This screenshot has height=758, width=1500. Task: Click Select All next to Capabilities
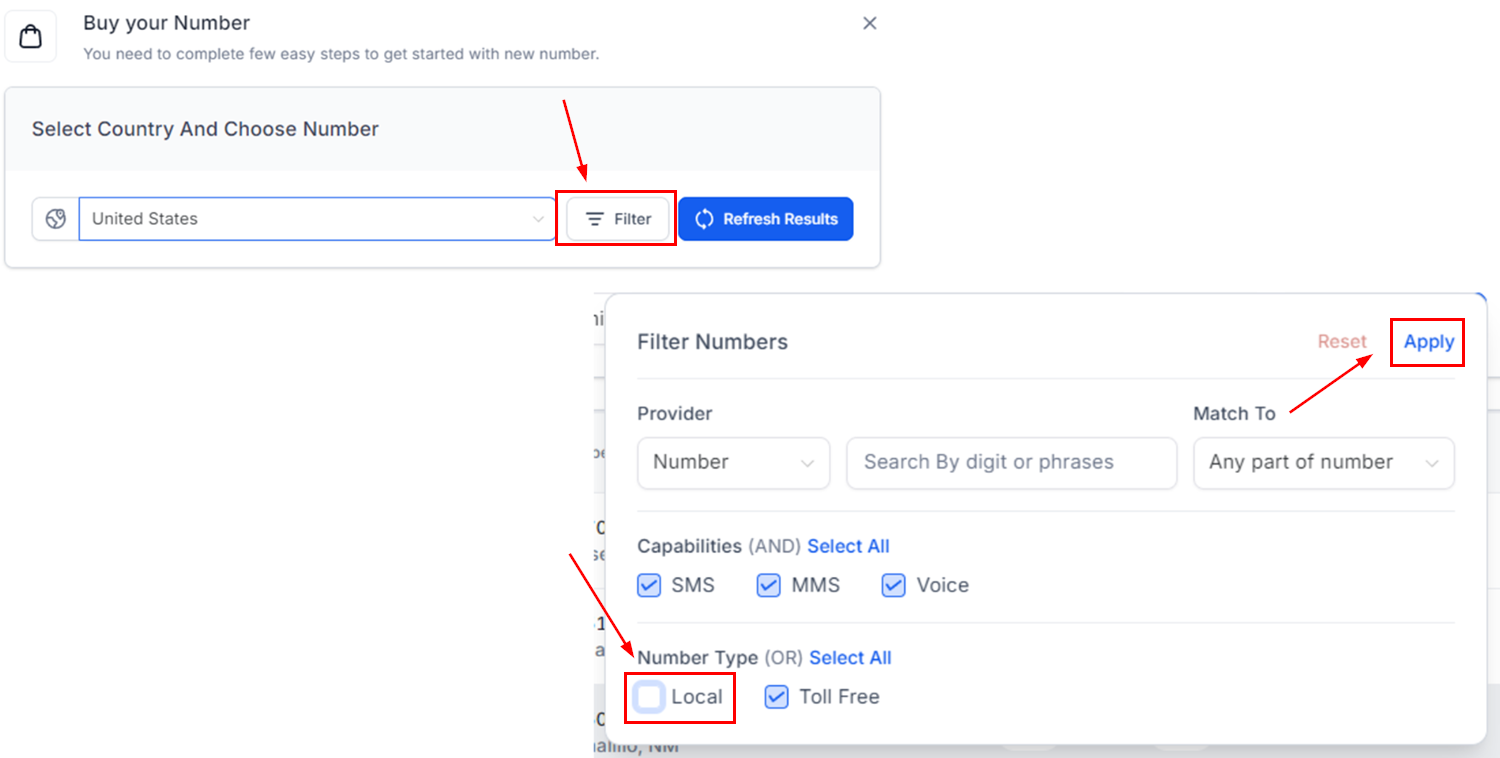[848, 546]
